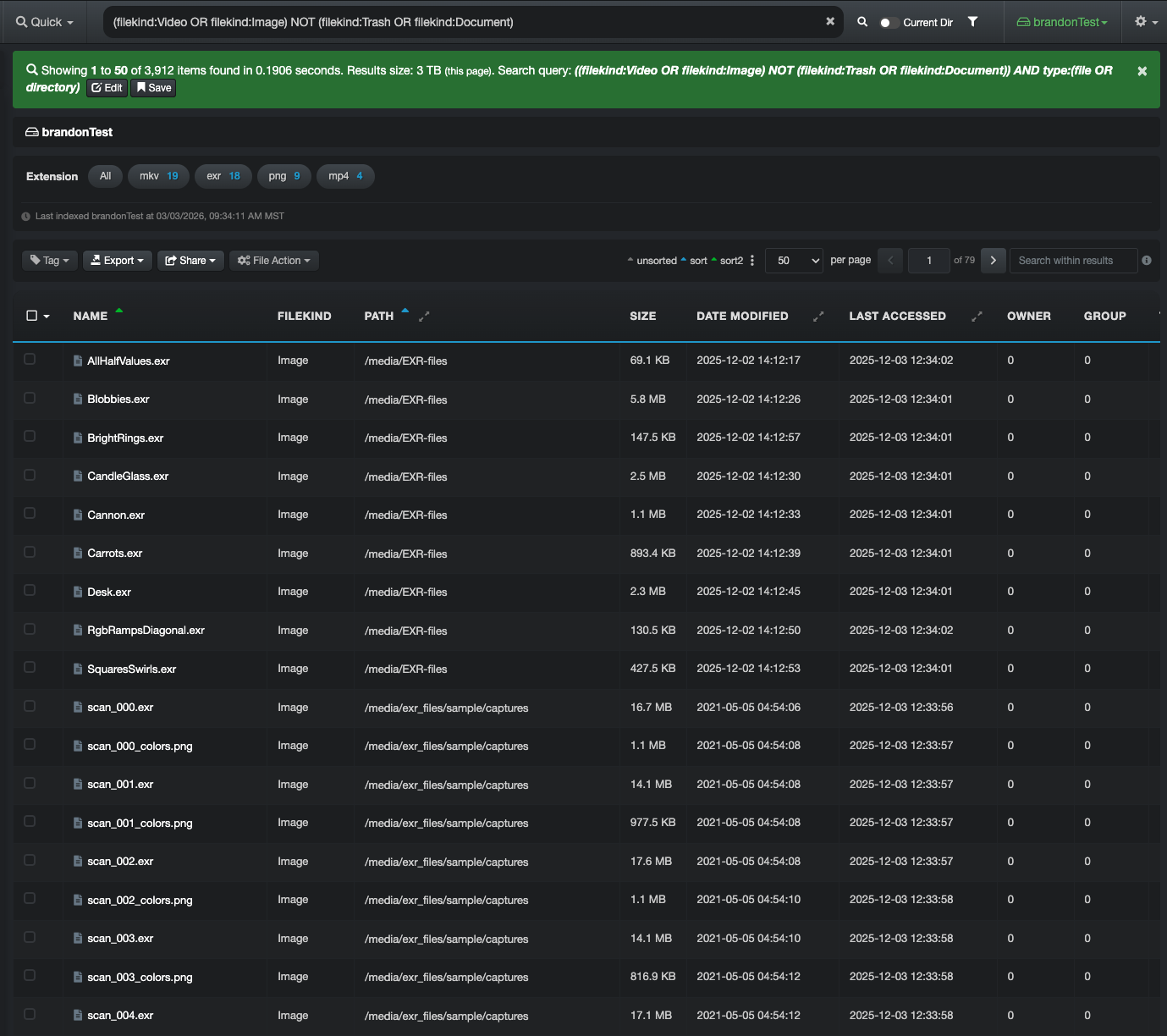Screen dimensions: 1167x1036
Task: Focus the Search within results field
Action: point(1074,261)
